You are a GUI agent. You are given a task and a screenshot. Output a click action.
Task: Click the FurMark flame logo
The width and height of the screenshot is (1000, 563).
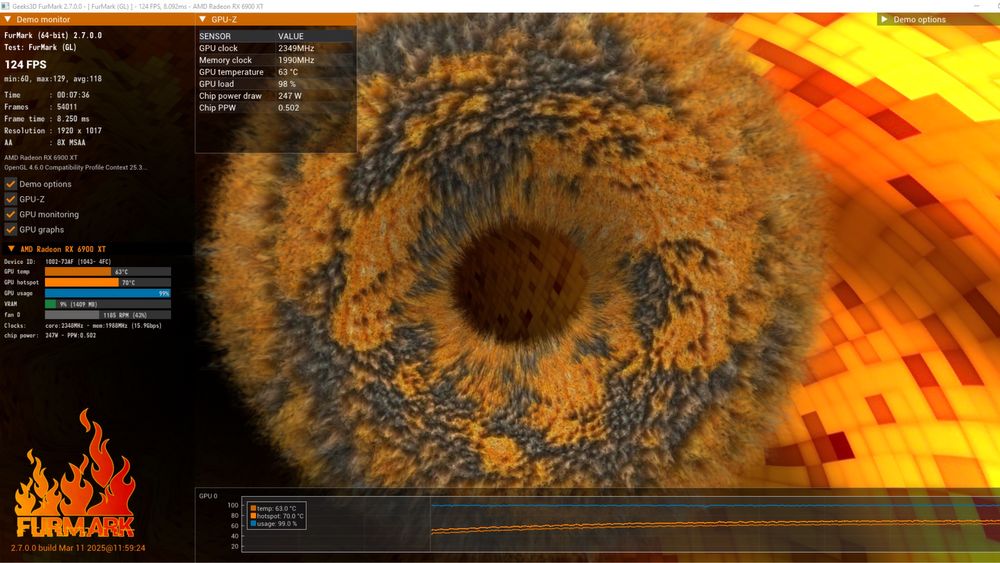click(x=75, y=474)
